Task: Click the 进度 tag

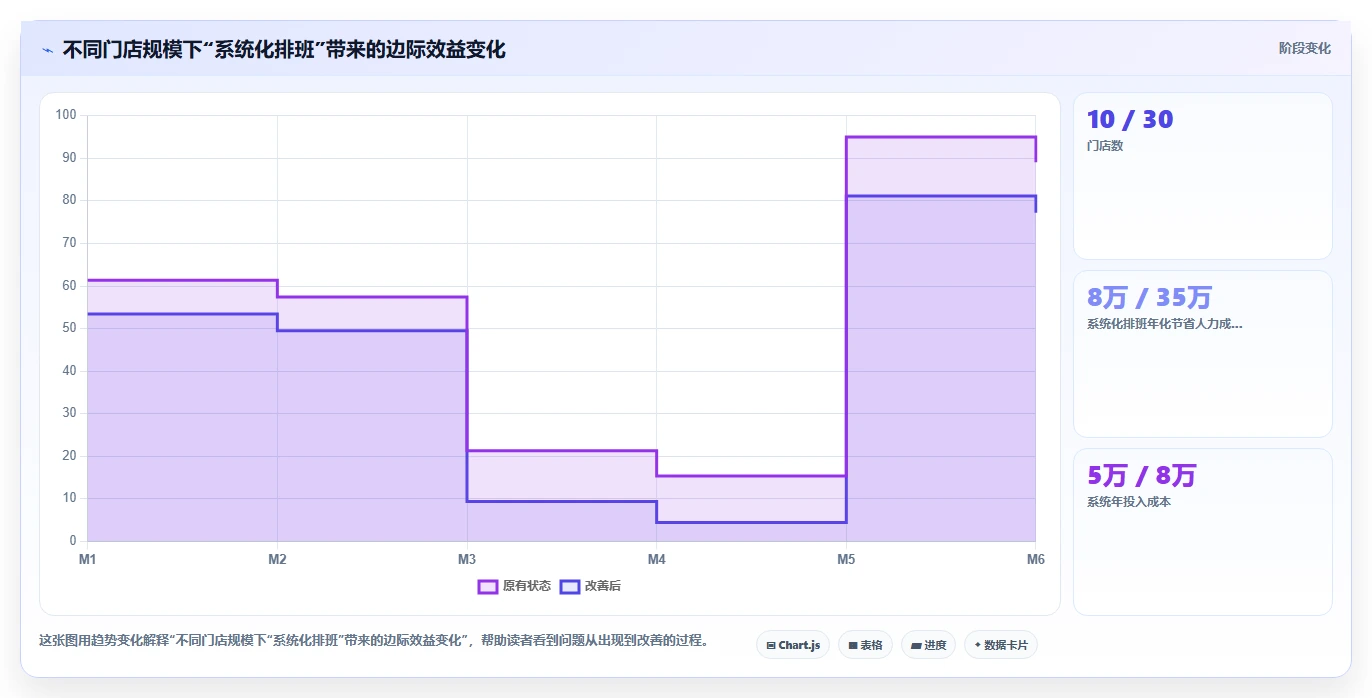Action: [928, 645]
